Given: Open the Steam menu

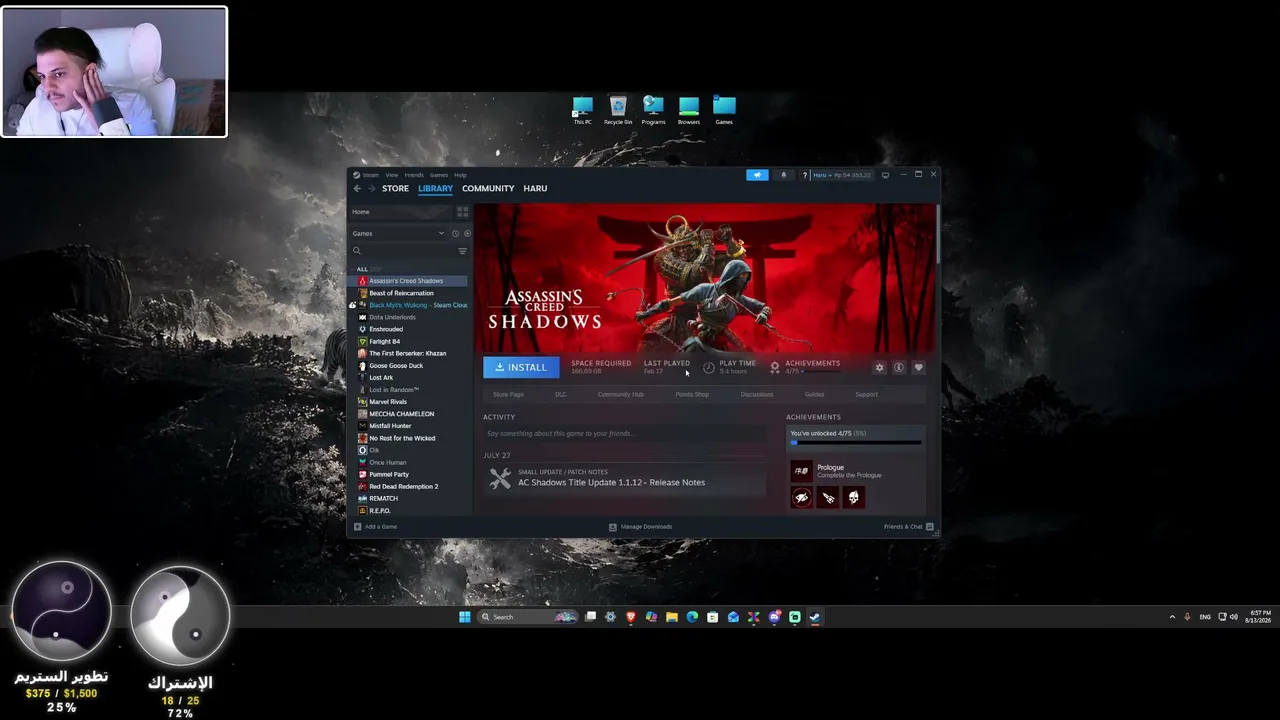Looking at the screenshot, I should click(371, 175).
